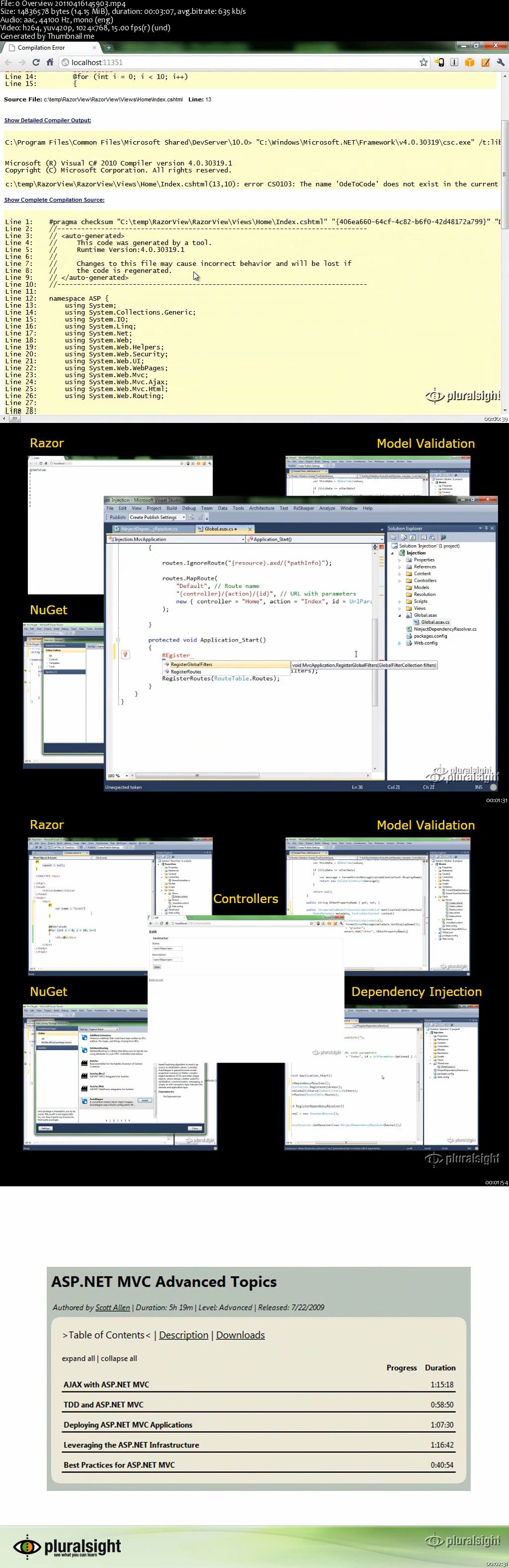
Task: Select packages.config in Solution Explorer
Action: pos(426,636)
